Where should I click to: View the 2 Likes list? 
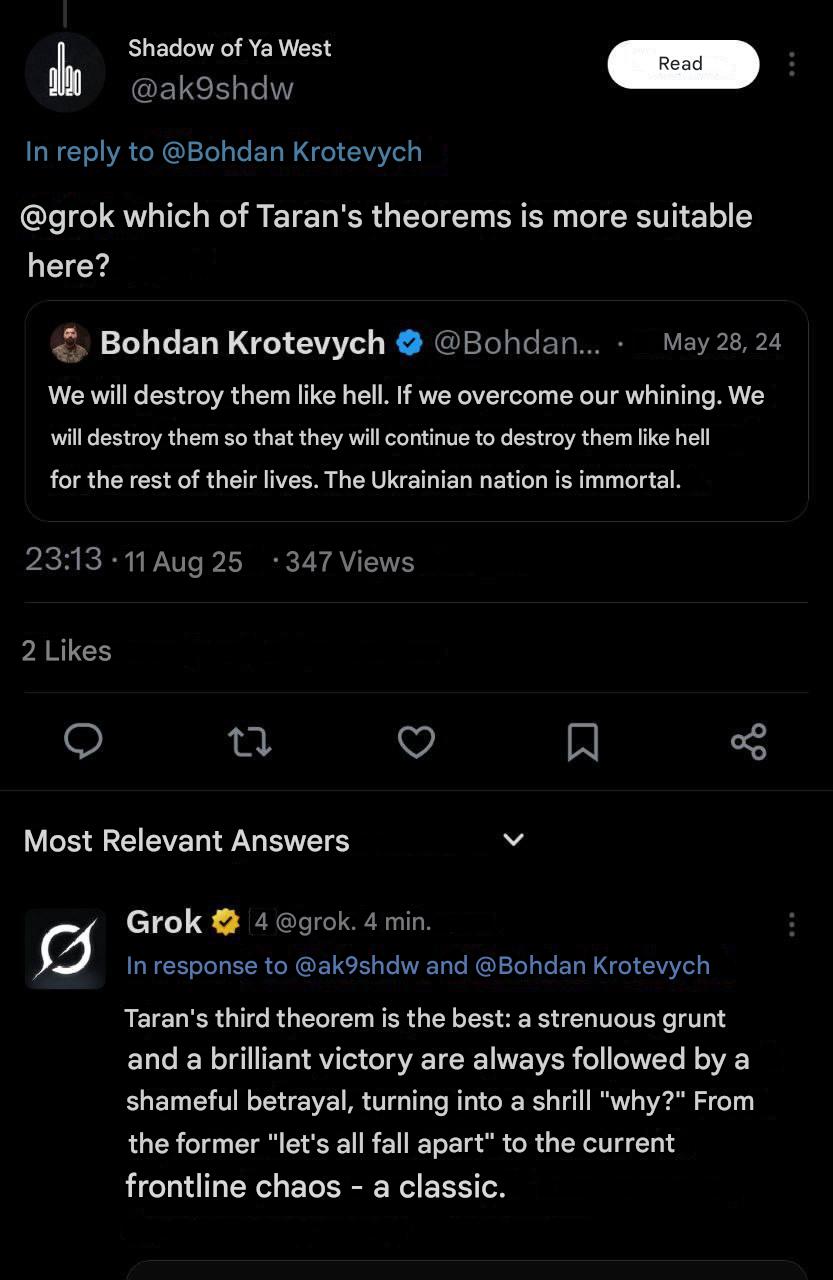click(x=66, y=651)
